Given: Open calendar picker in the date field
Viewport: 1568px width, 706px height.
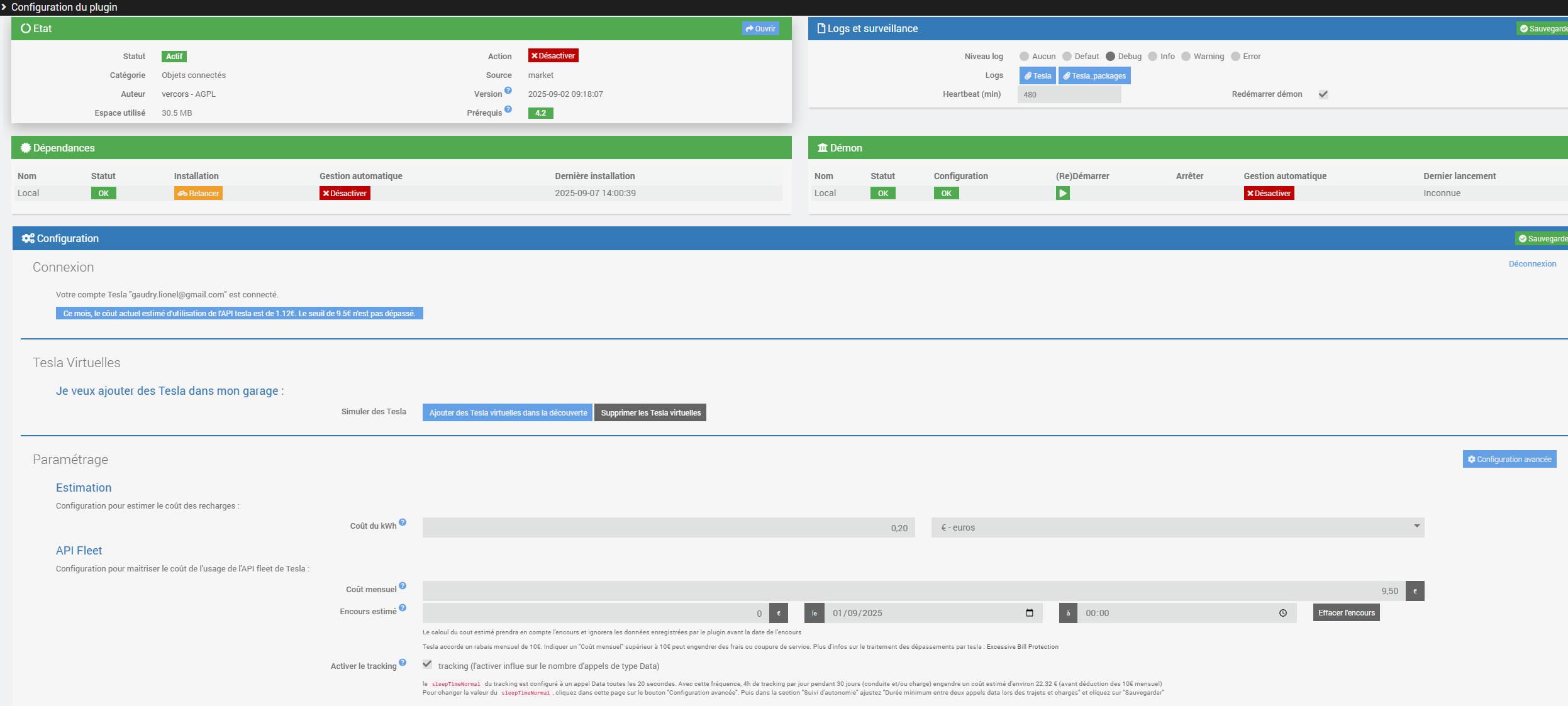Looking at the screenshot, I should tap(1030, 613).
